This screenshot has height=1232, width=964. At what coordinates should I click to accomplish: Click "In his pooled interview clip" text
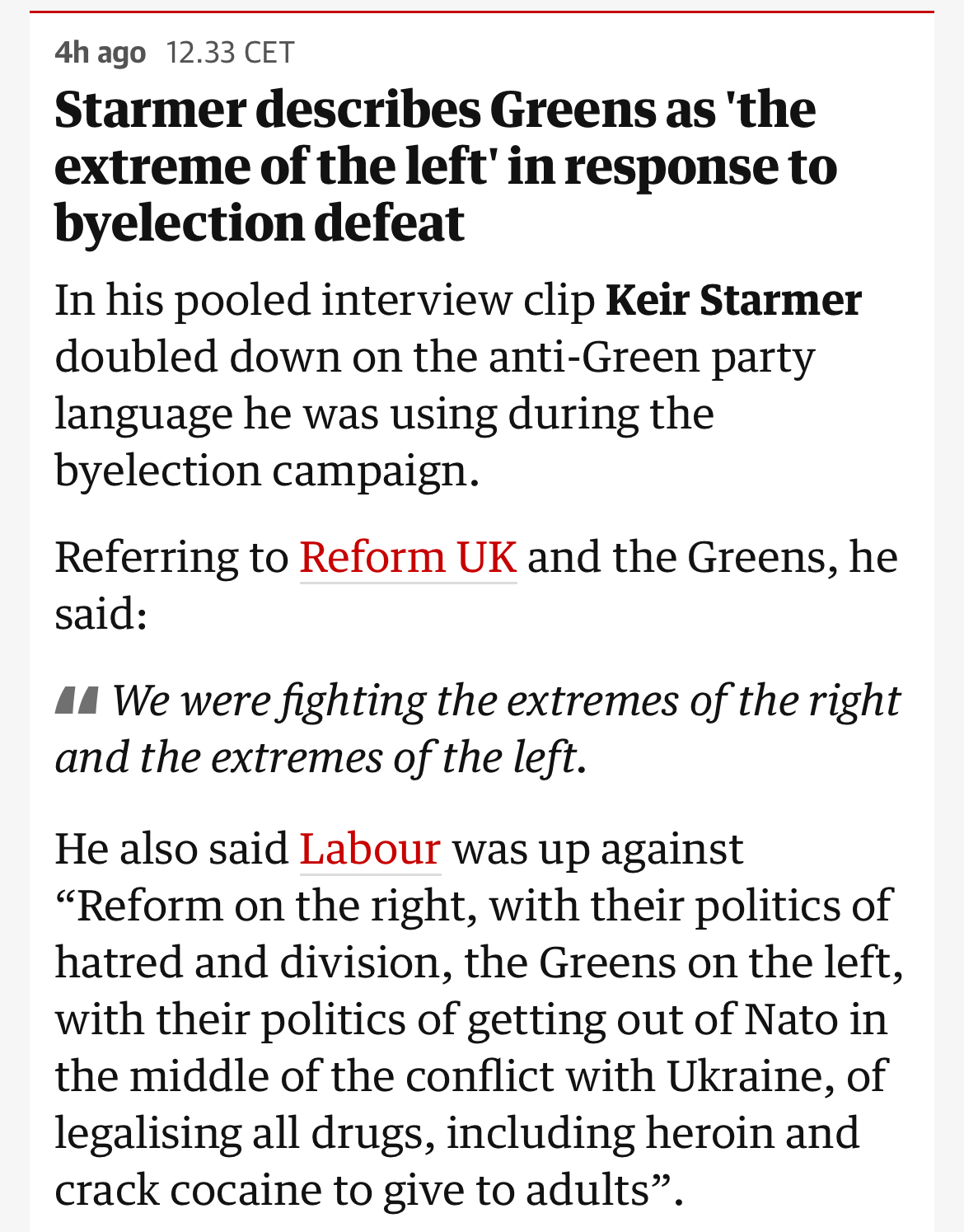point(325,300)
